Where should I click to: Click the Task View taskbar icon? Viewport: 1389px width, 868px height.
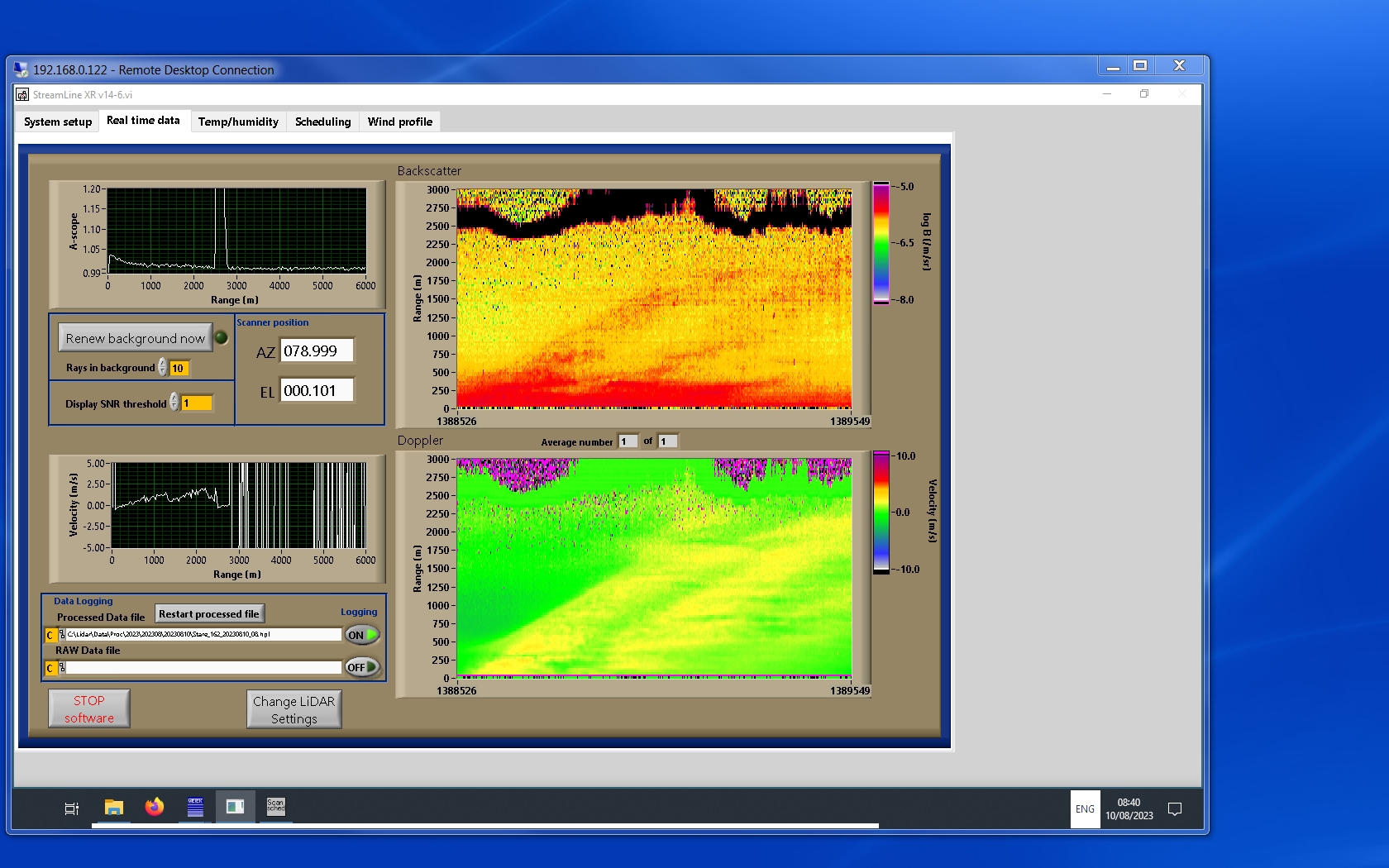click(72, 808)
